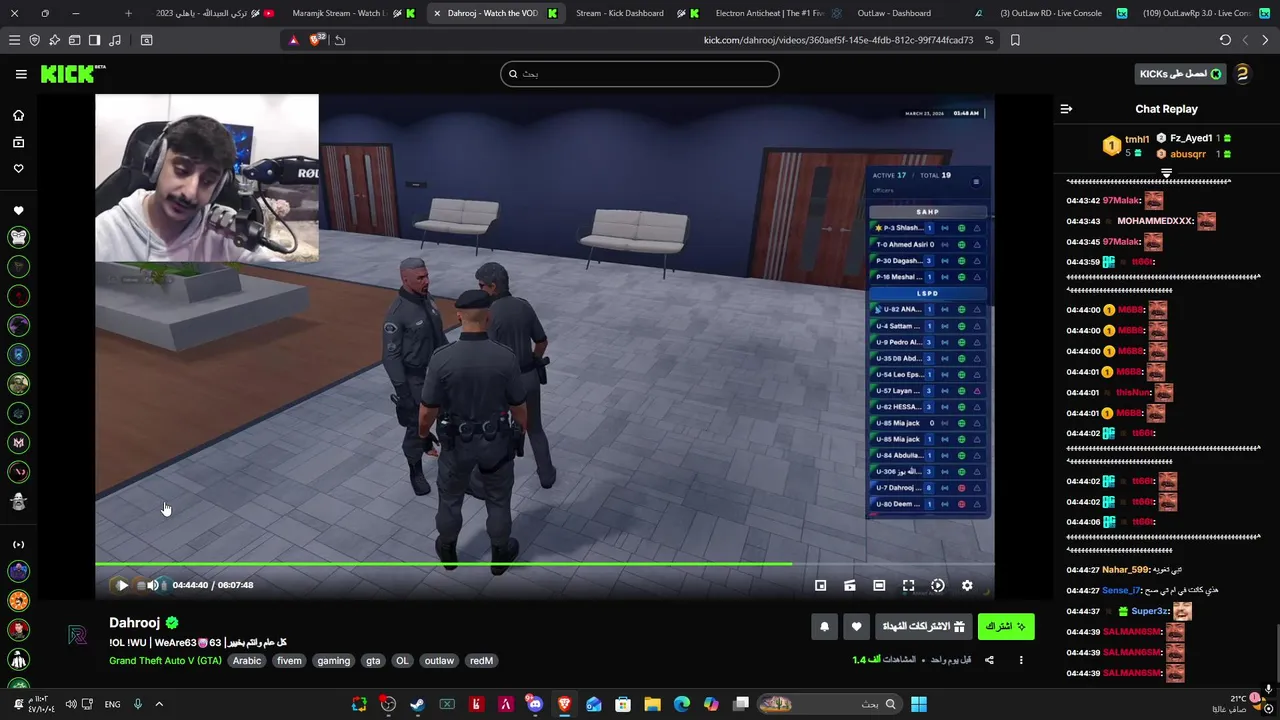This screenshot has width=1280, height=720.
Task: Open Steam from the taskbar
Action: [x=417, y=704]
